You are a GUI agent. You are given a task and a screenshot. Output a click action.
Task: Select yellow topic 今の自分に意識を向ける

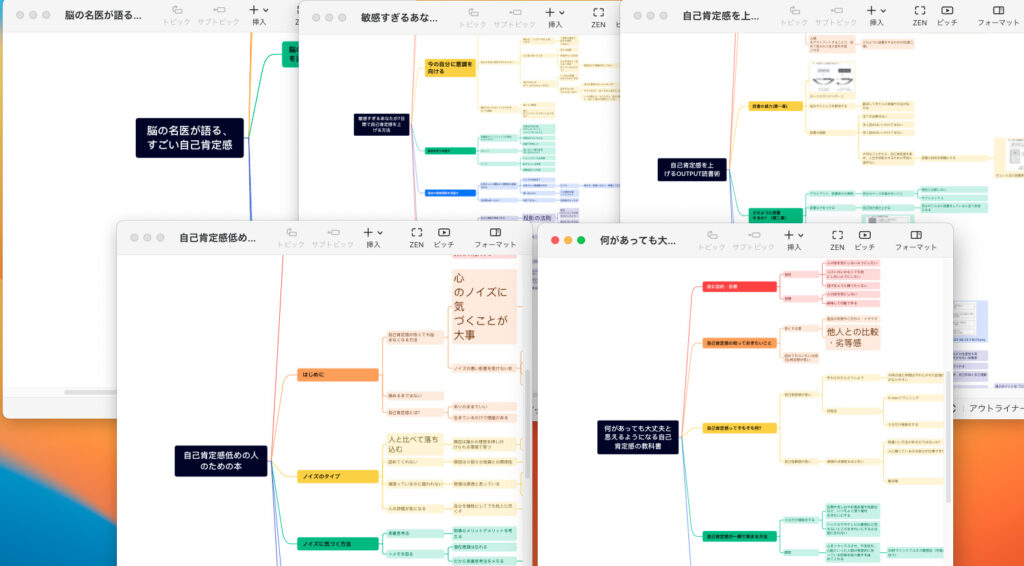point(450,67)
